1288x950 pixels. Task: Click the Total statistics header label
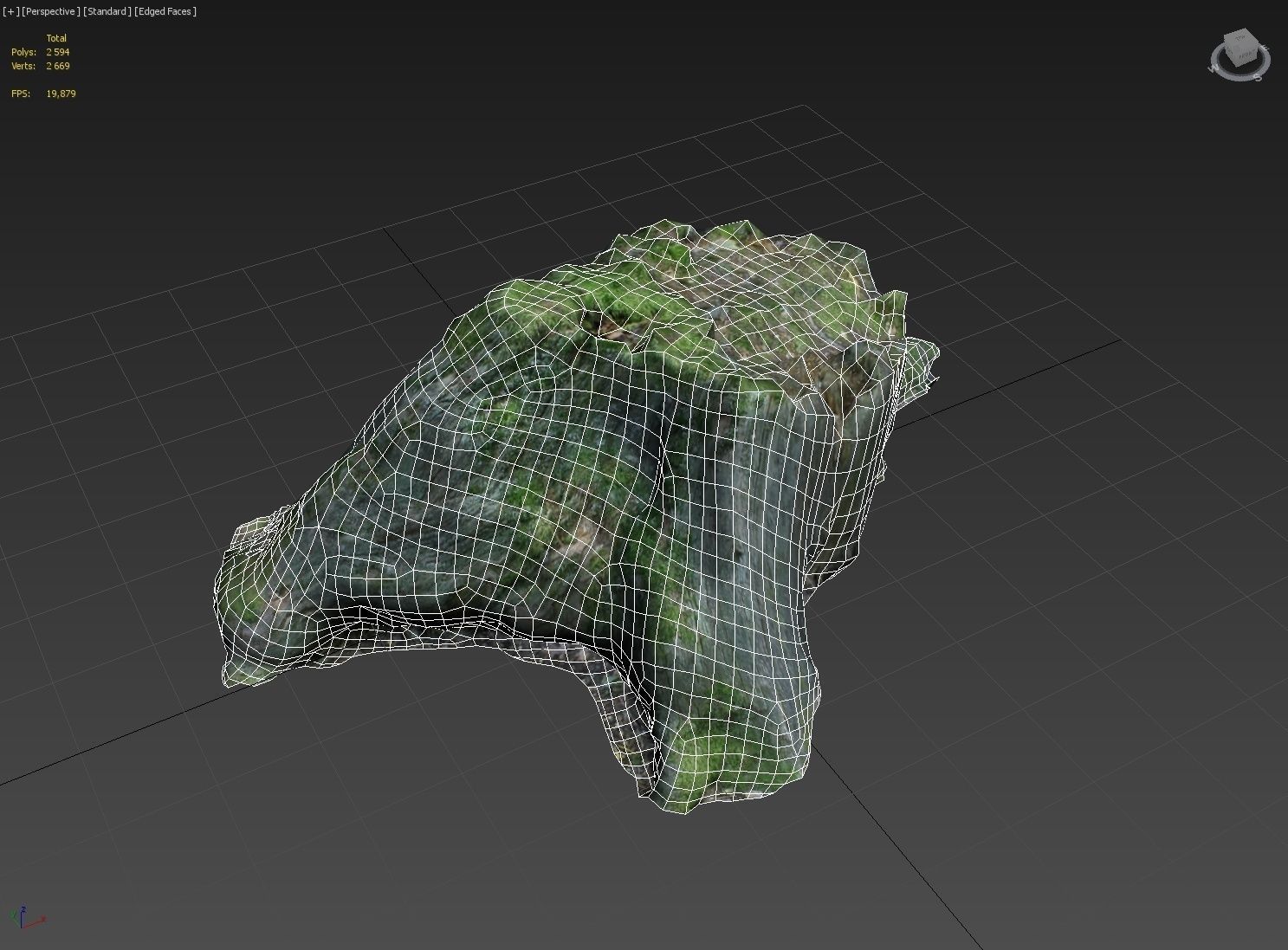click(56, 38)
